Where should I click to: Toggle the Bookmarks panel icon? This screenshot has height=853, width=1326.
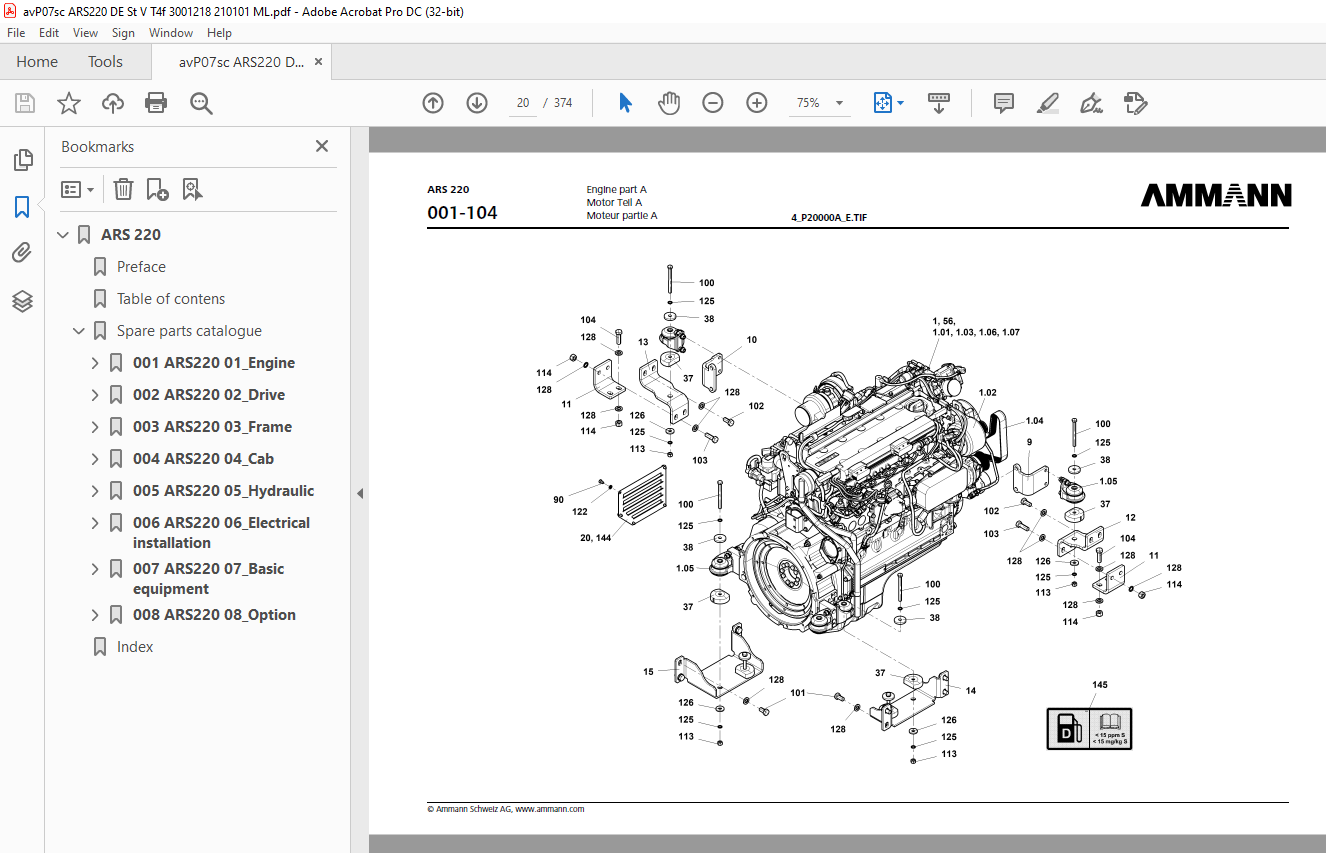pos(23,207)
